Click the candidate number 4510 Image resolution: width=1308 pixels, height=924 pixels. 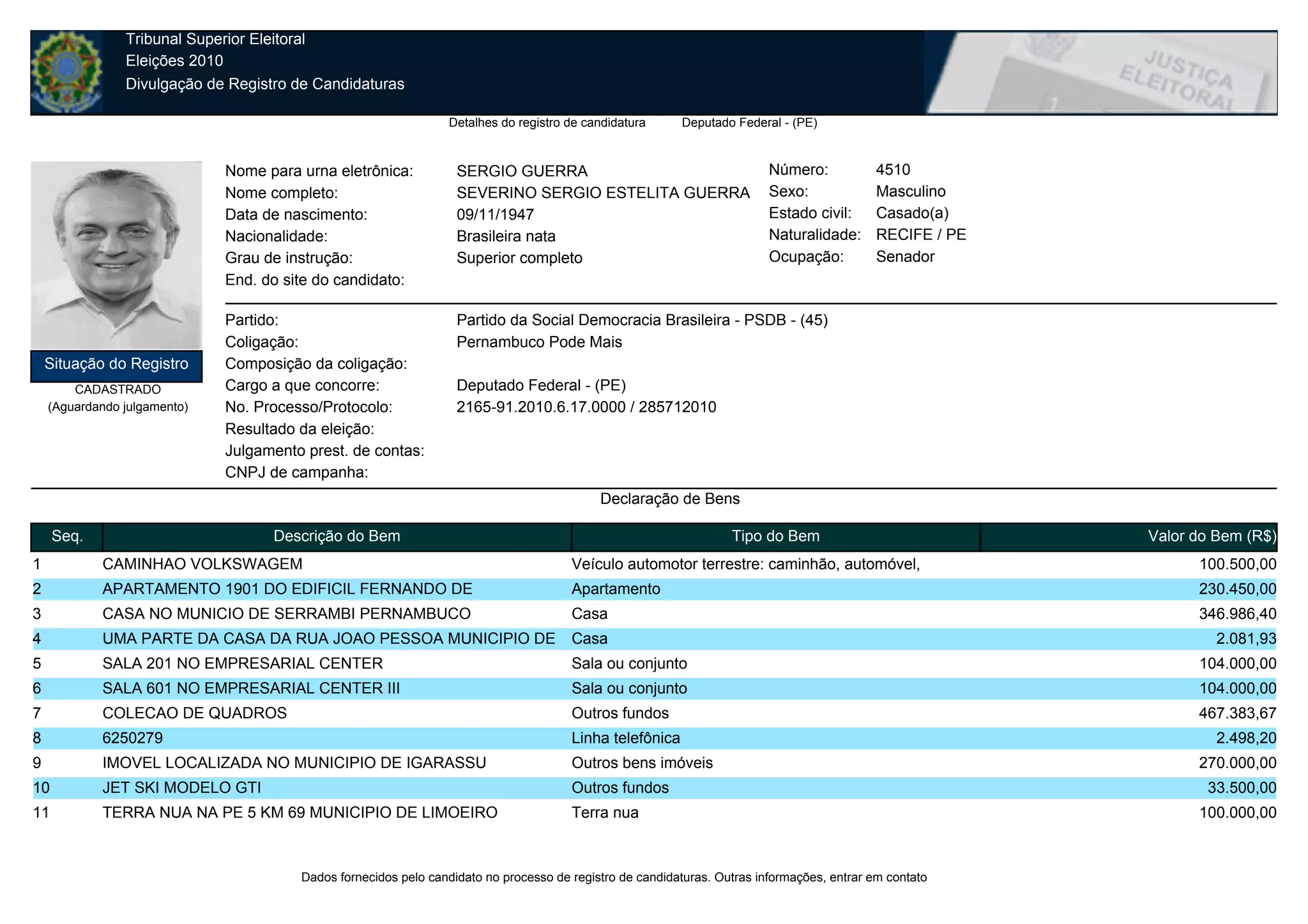893,170
